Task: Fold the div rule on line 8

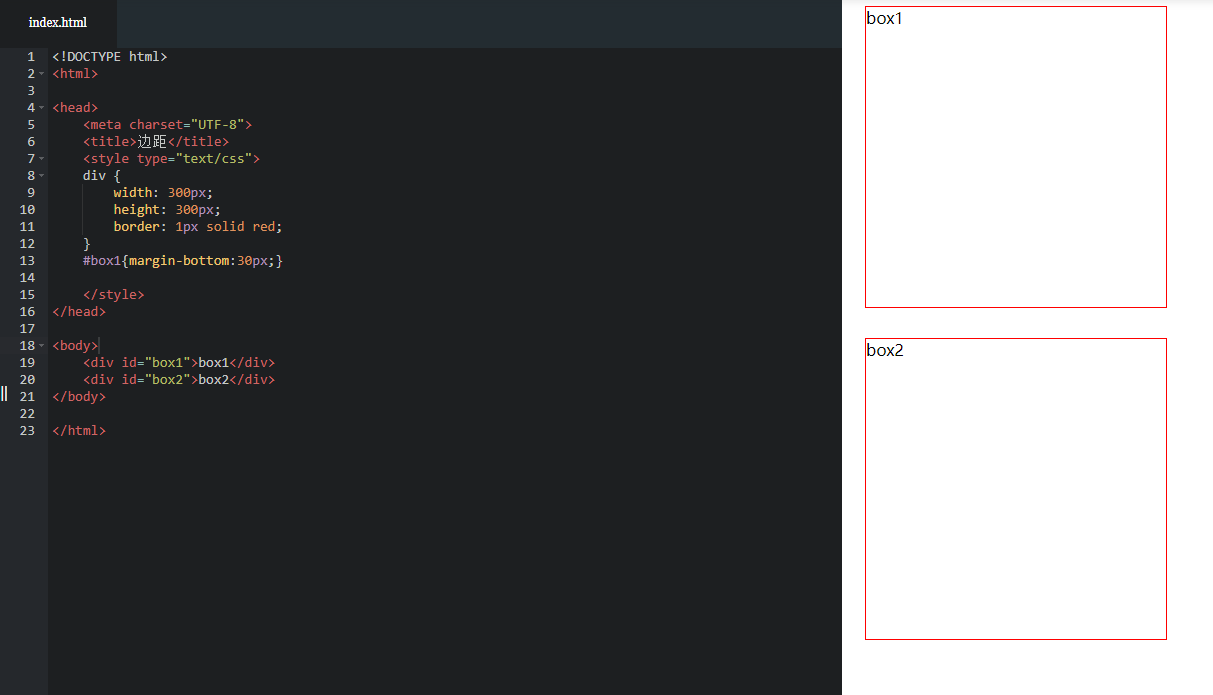Action: (x=42, y=176)
